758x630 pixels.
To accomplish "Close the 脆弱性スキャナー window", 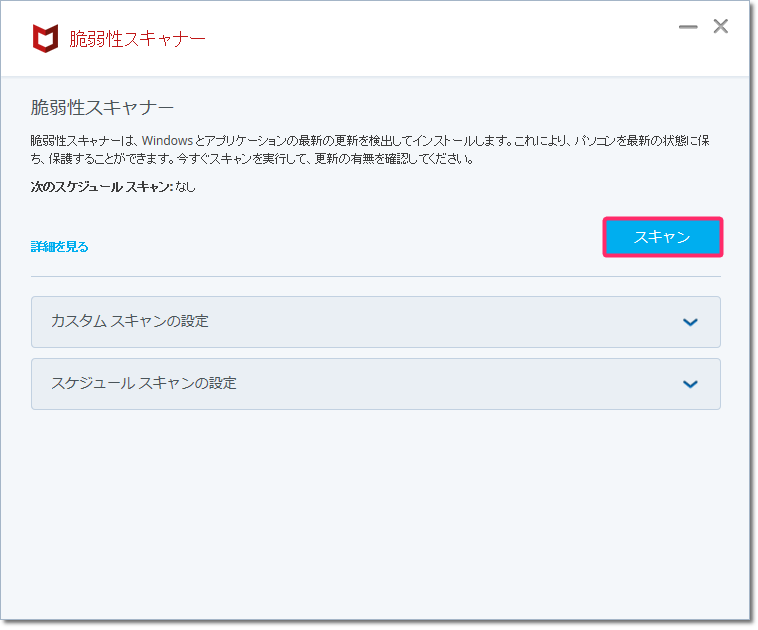I will click(720, 26).
